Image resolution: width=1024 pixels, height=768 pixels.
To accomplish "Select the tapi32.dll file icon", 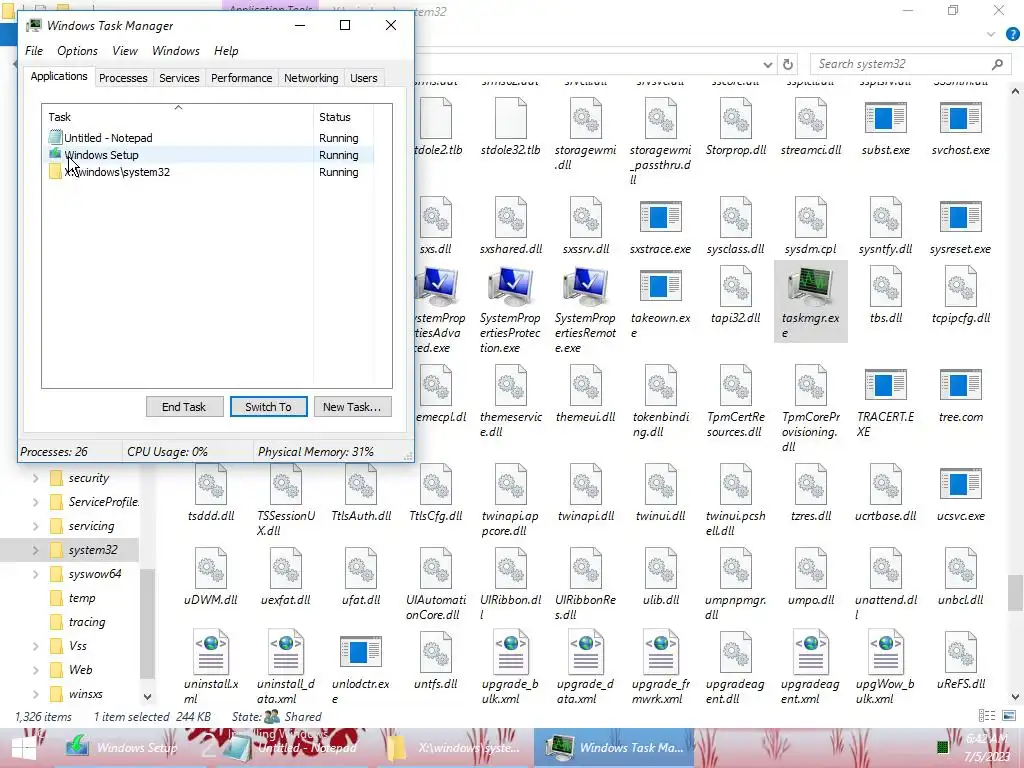I will (735, 287).
